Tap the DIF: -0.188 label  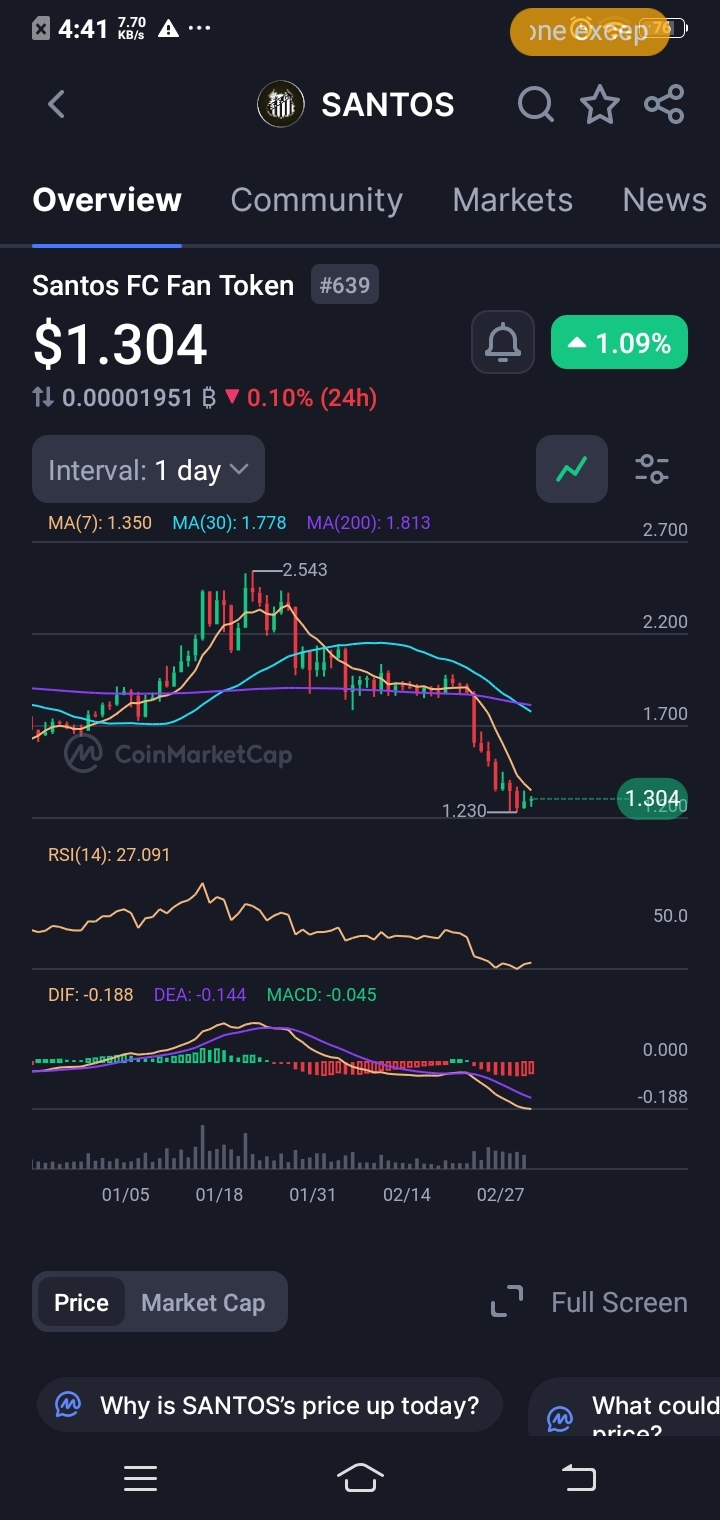[90, 995]
